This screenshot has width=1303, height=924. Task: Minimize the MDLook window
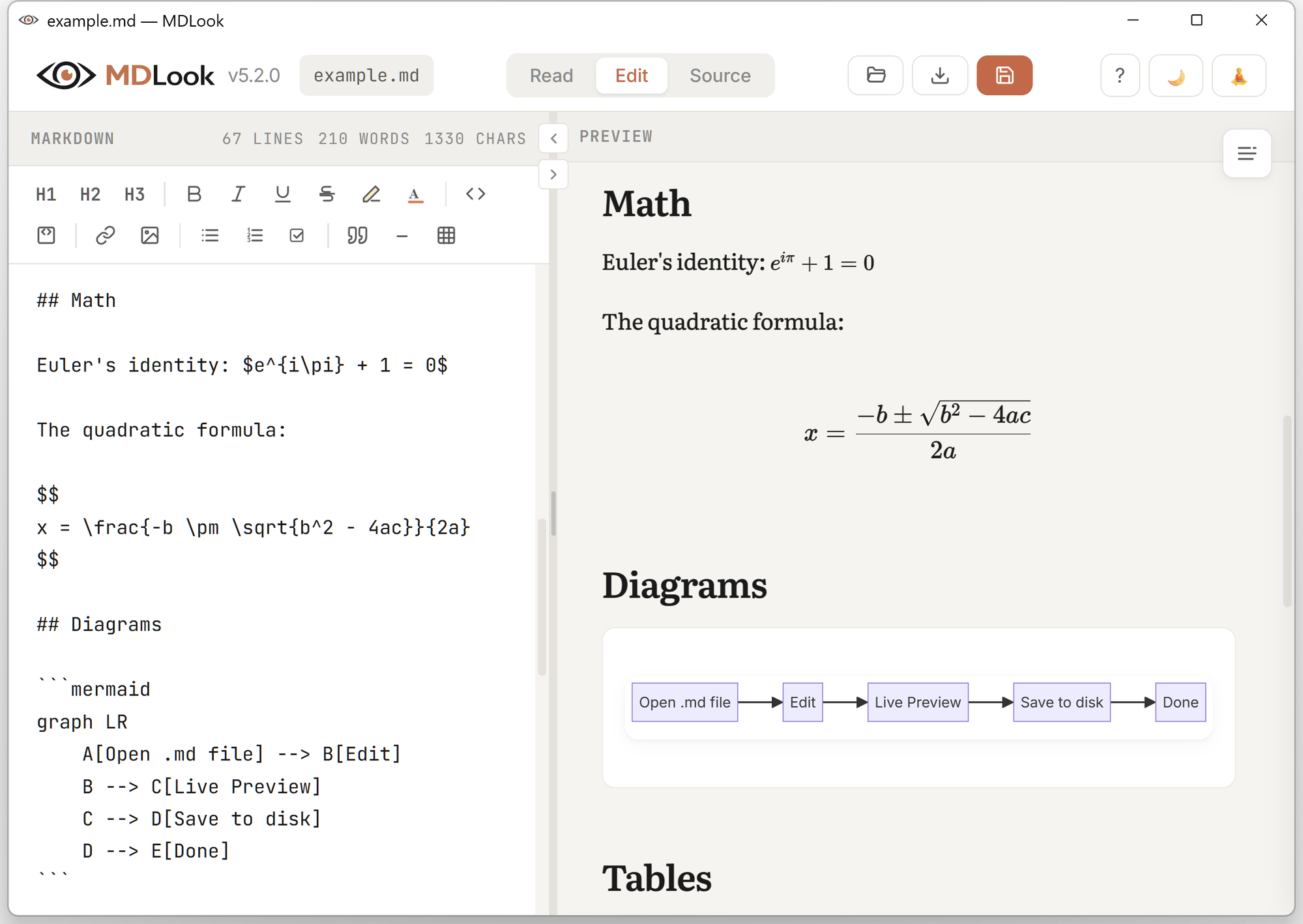tap(1133, 20)
